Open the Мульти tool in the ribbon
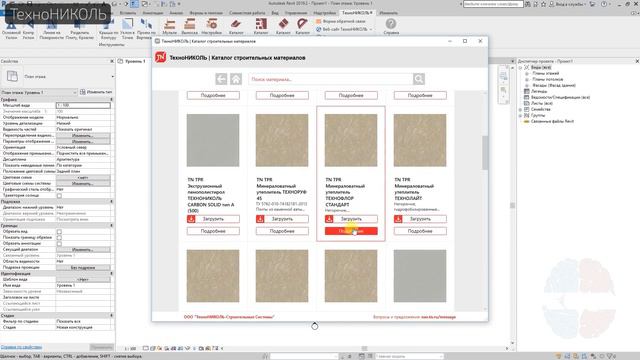 point(169,27)
